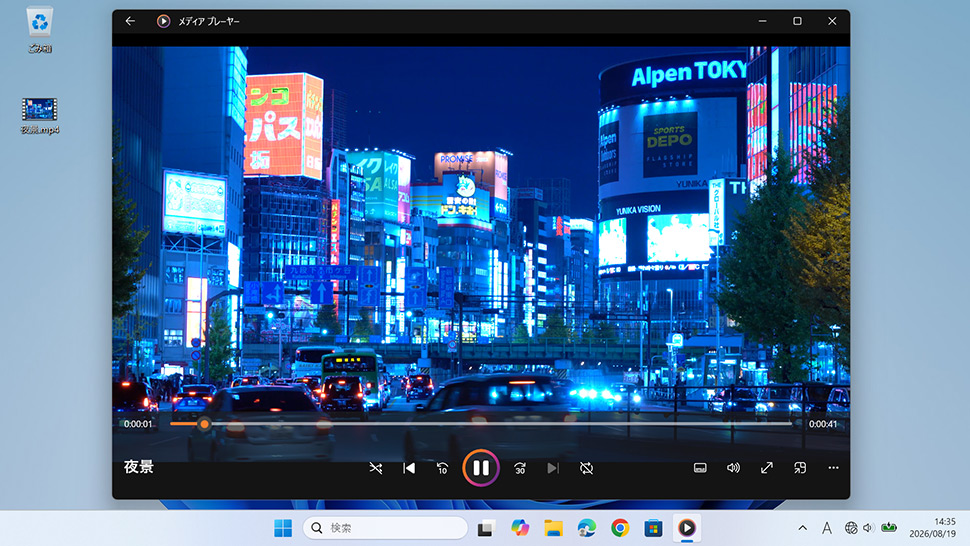The height and width of the screenshot is (546, 970).
Task: Pause the video playback
Action: [x=481, y=468]
